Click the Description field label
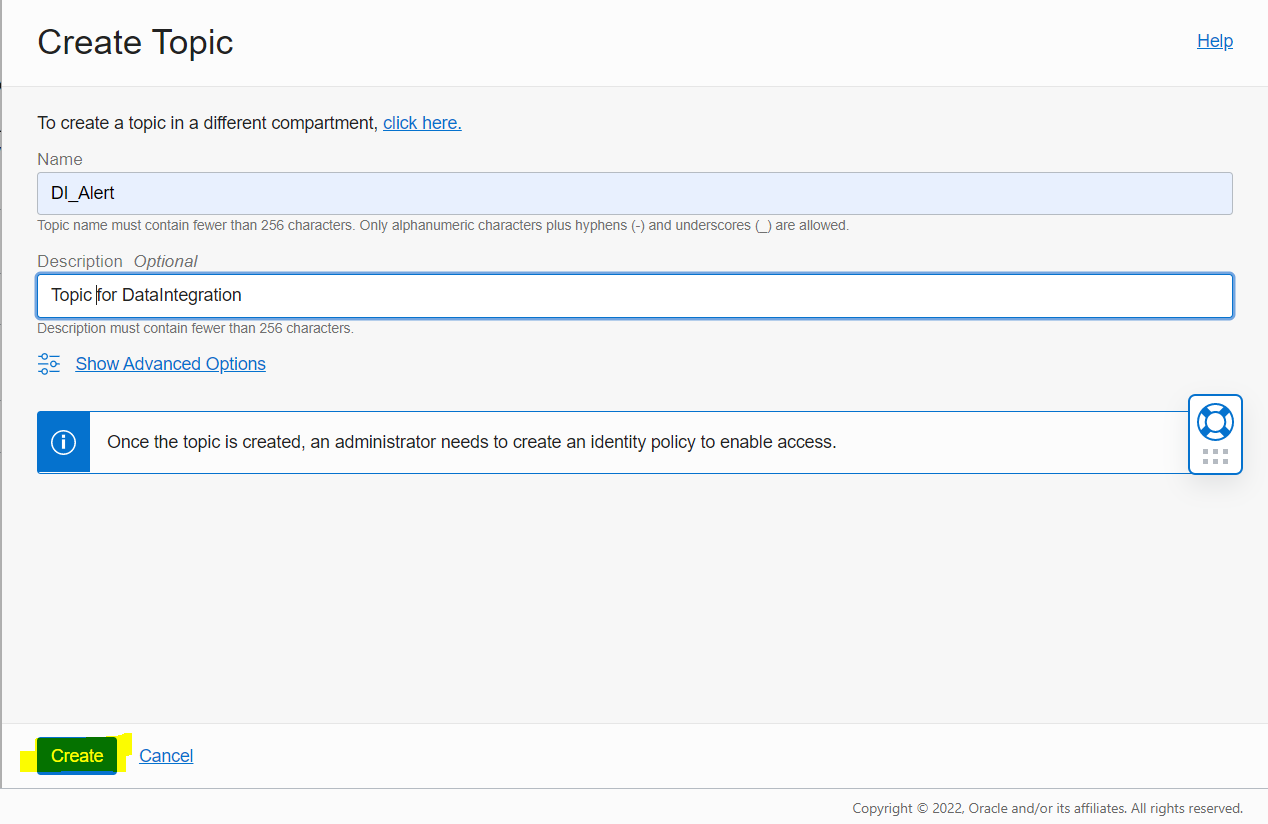 (80, 261)
